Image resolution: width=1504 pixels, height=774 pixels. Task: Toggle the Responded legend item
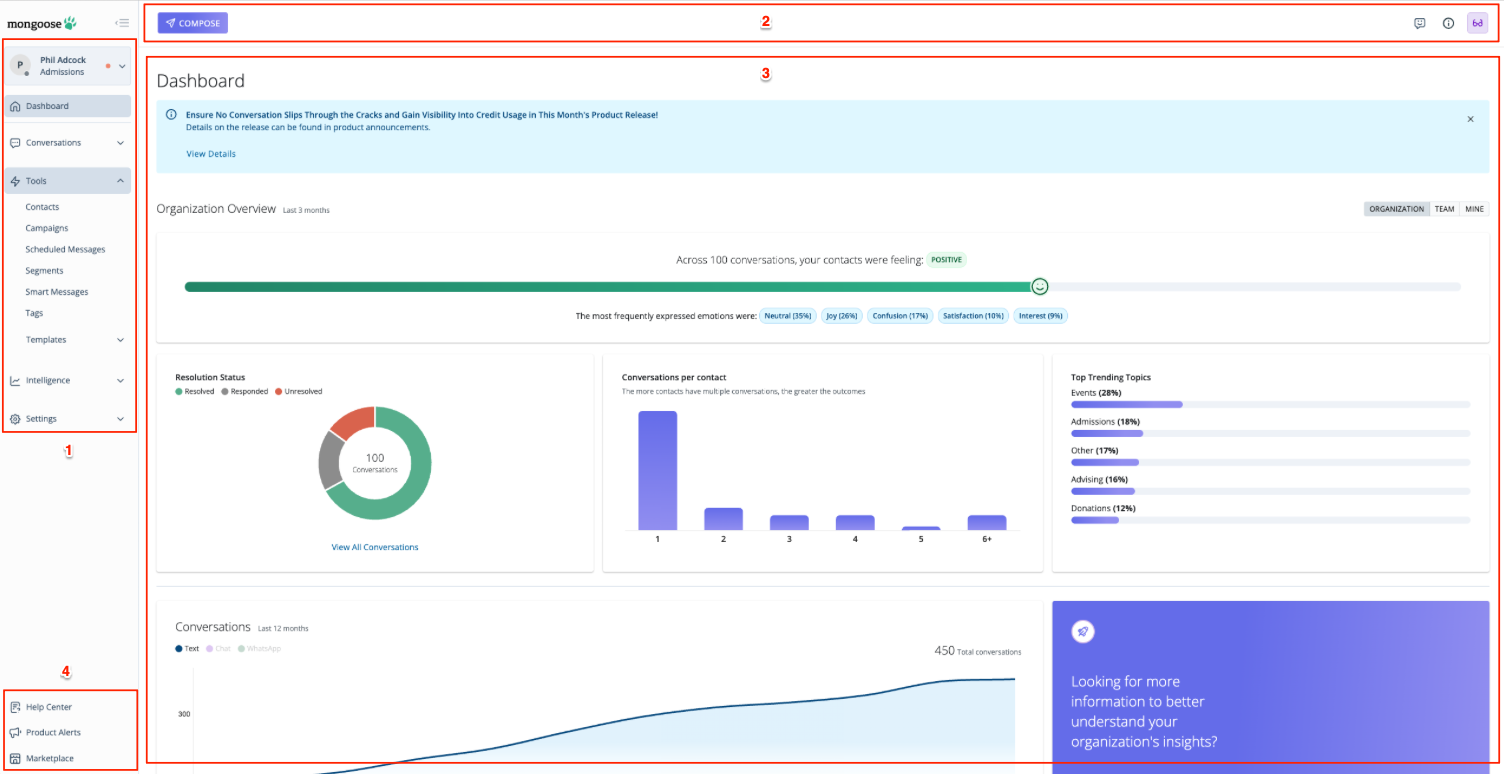245,392
